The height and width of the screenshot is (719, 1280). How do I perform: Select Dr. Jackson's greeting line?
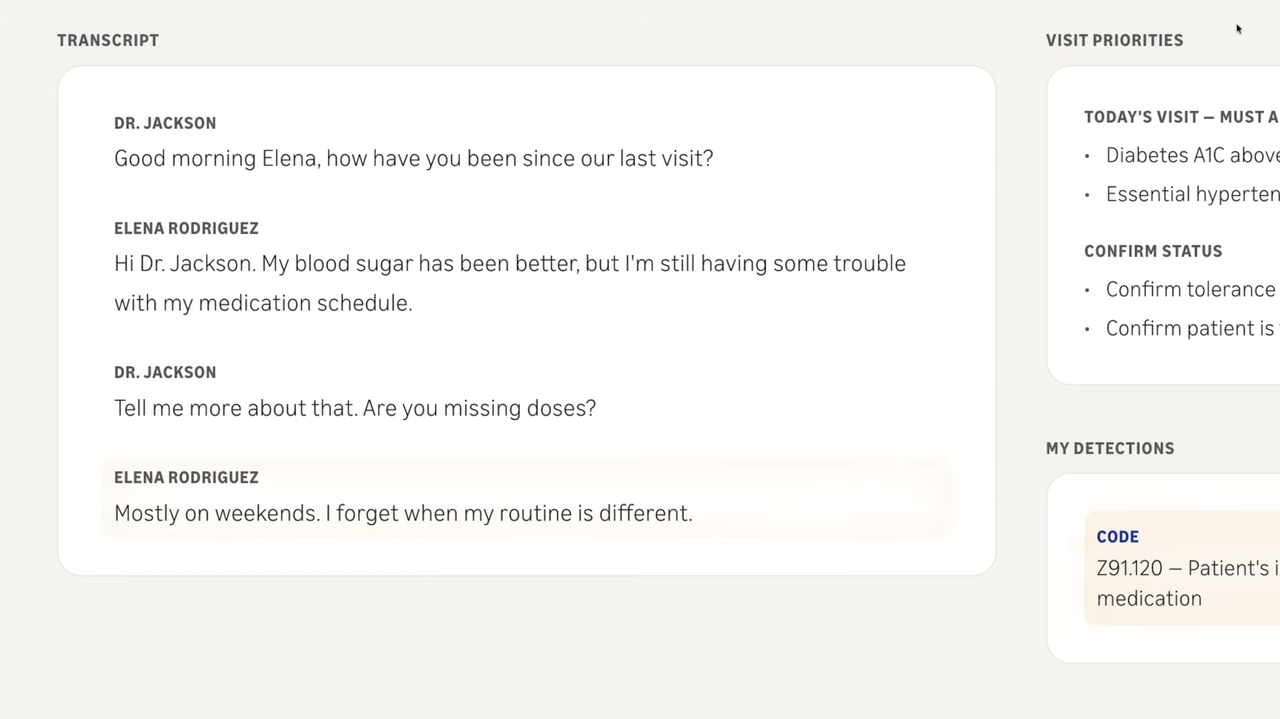(x=413, y=158)
